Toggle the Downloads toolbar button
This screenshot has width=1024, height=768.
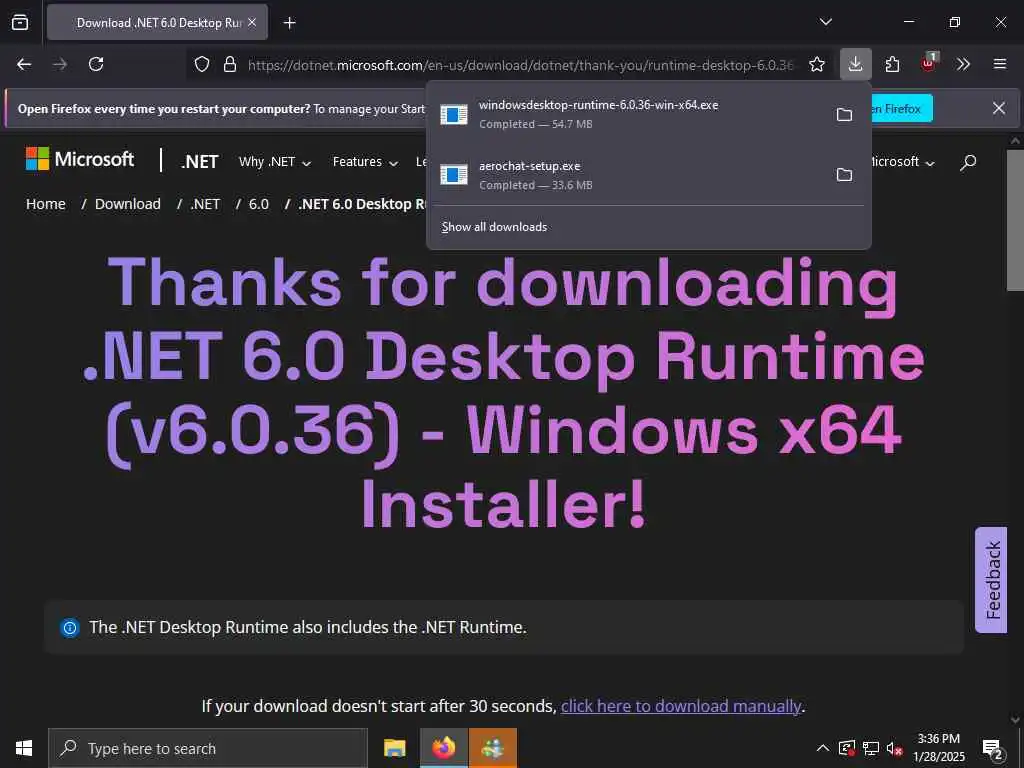pos(856,64)
